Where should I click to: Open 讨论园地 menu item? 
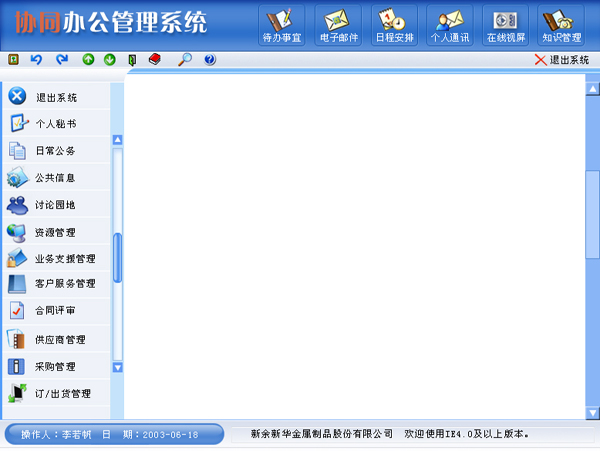tap(56, 205)
